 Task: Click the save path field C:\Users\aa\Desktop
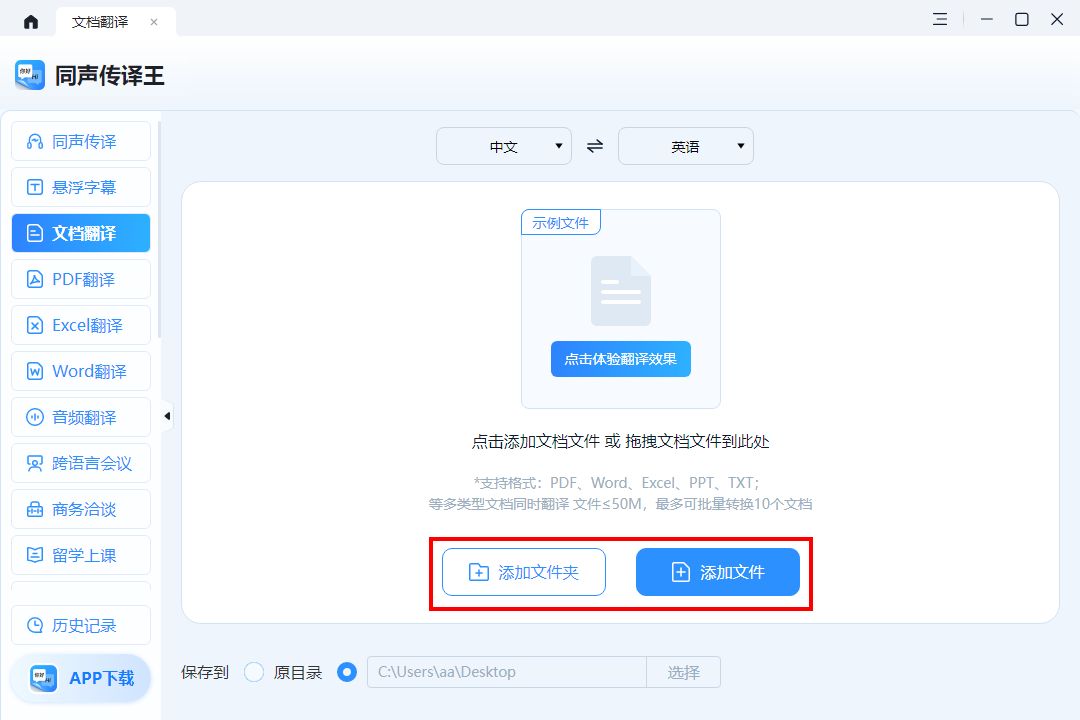507,672
